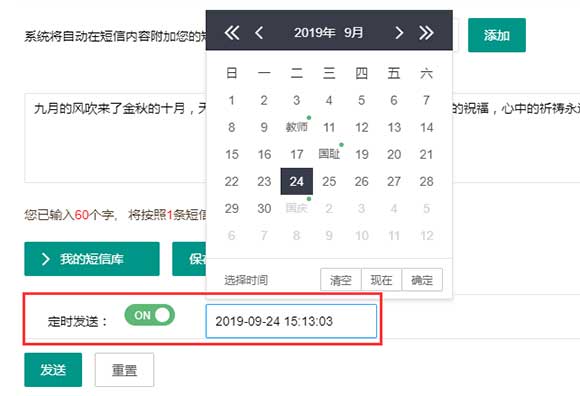Open year selector 2019年 in calendar header
The width and height of the screenshot is (580, 396).
click(315, 33)
